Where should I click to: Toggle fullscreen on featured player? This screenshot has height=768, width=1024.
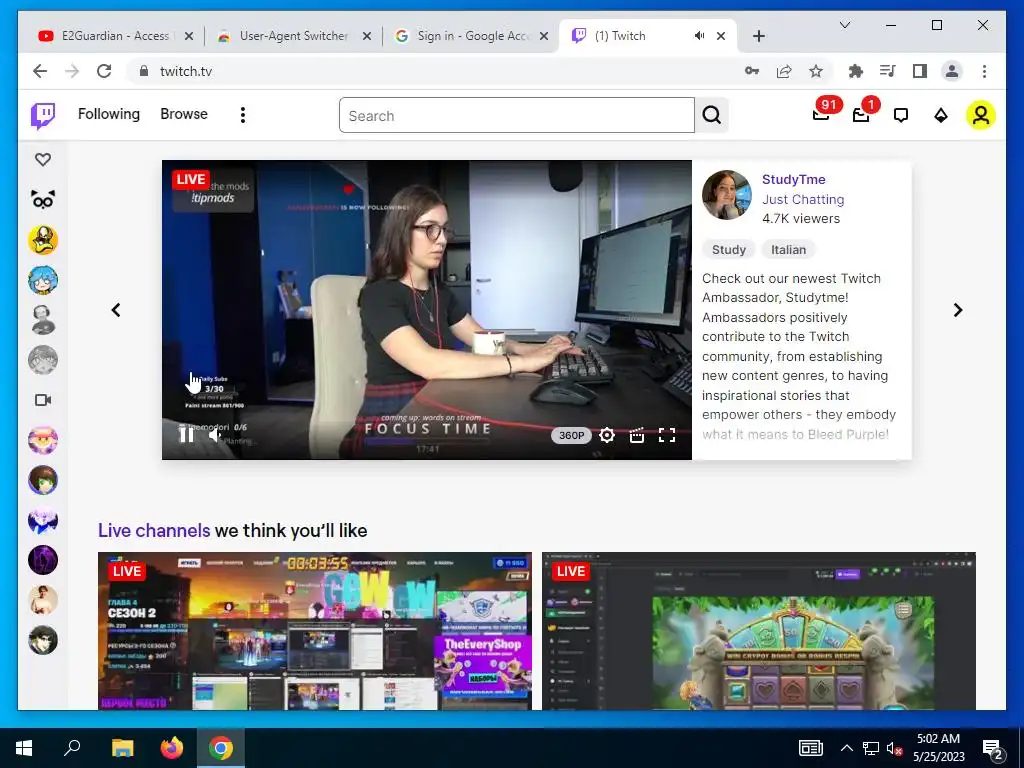pyautogui.click(x=667, y=435)
